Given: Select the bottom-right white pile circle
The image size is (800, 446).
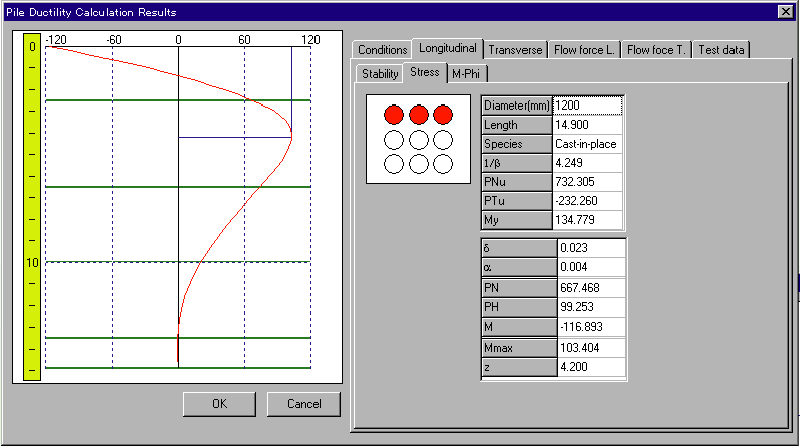Looking at the screenshot, I should pos(443,163).
